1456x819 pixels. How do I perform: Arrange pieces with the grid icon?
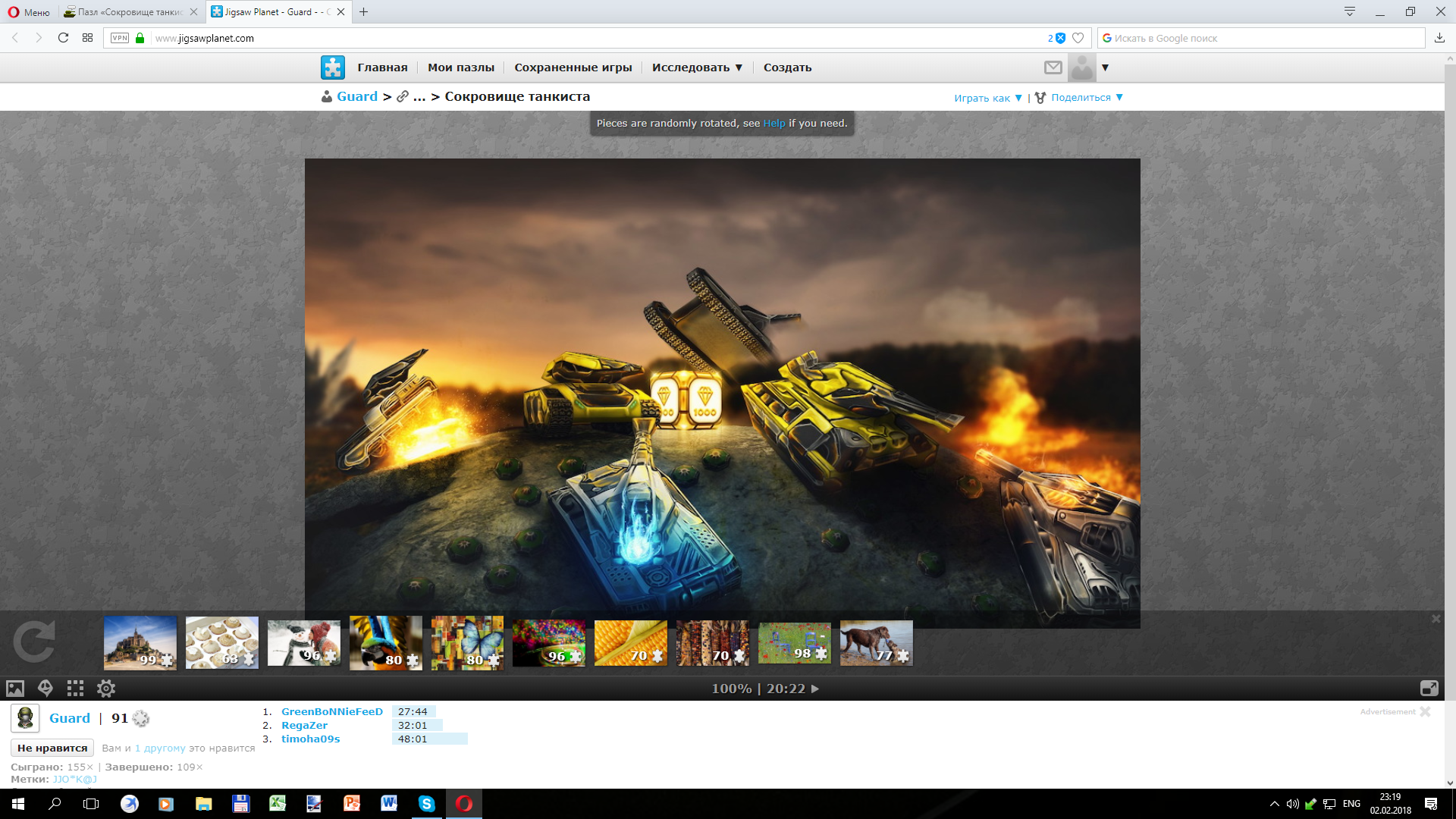[x=75, y=689]
